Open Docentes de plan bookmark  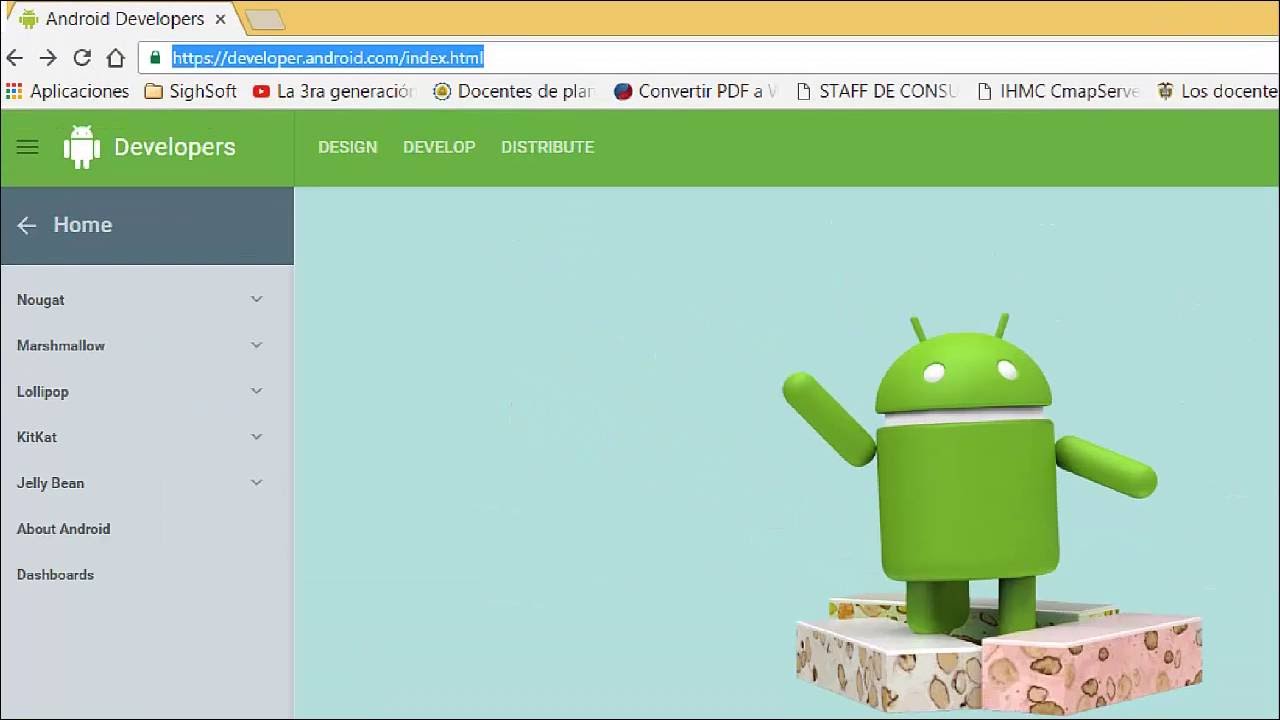pyautogui.click(x=514, y=91)
